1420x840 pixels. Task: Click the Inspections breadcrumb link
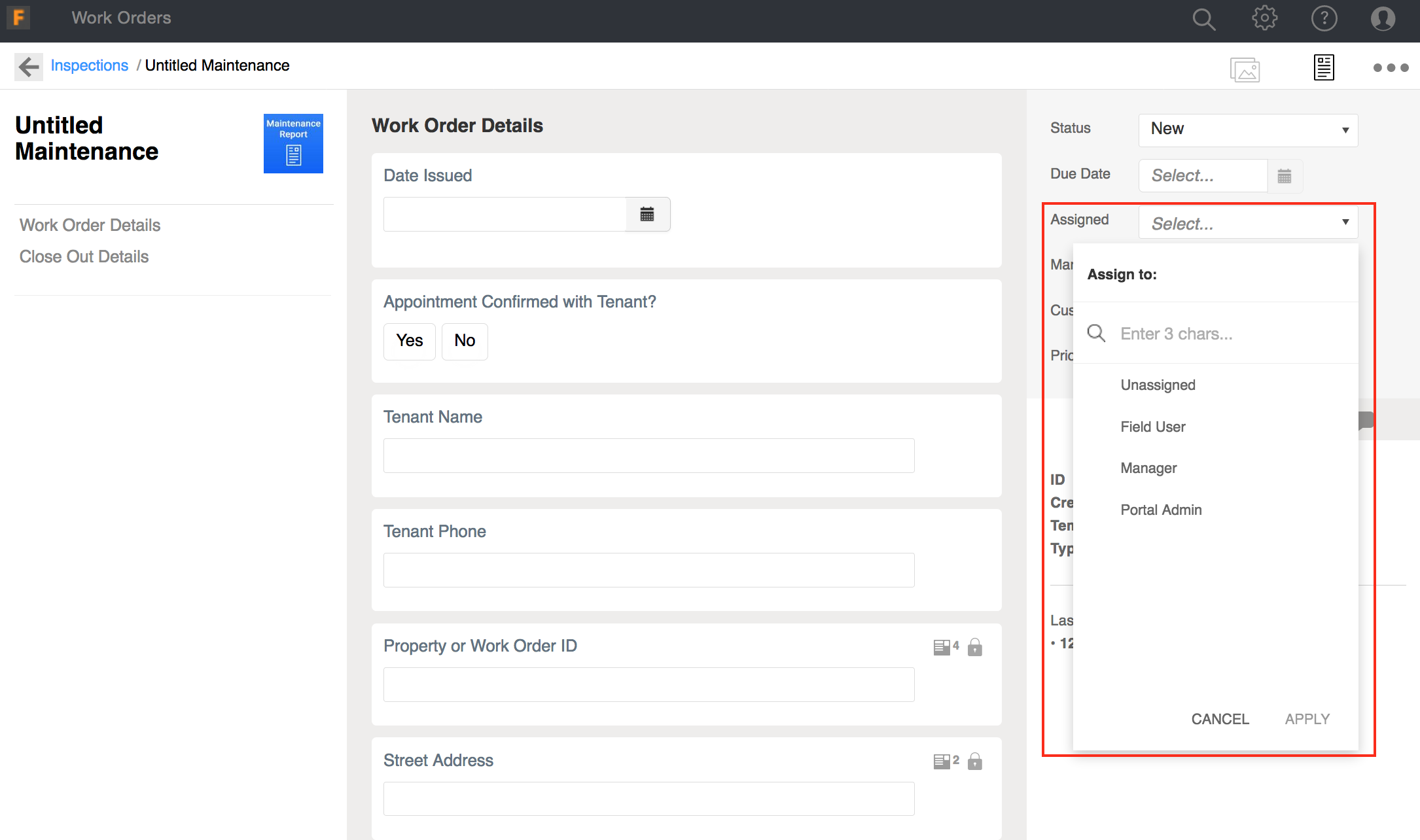[89, 65]
